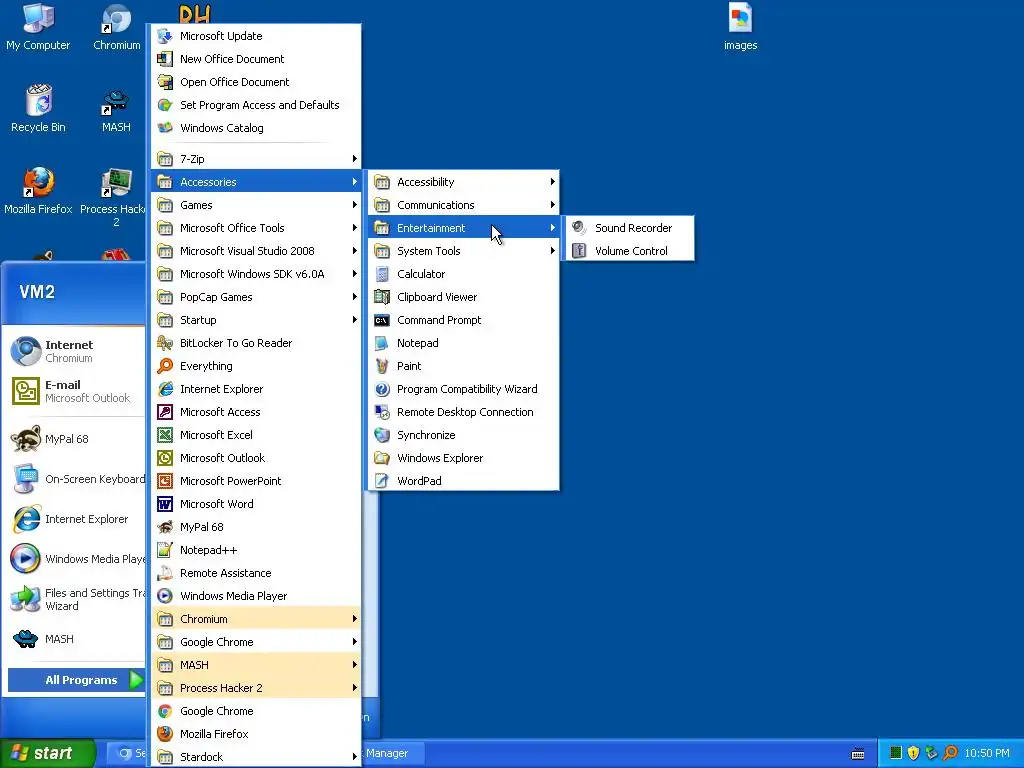Launch Mozilla Firefox from All Programs list
Screen dimensions: 1024x768
click(256, 734)
